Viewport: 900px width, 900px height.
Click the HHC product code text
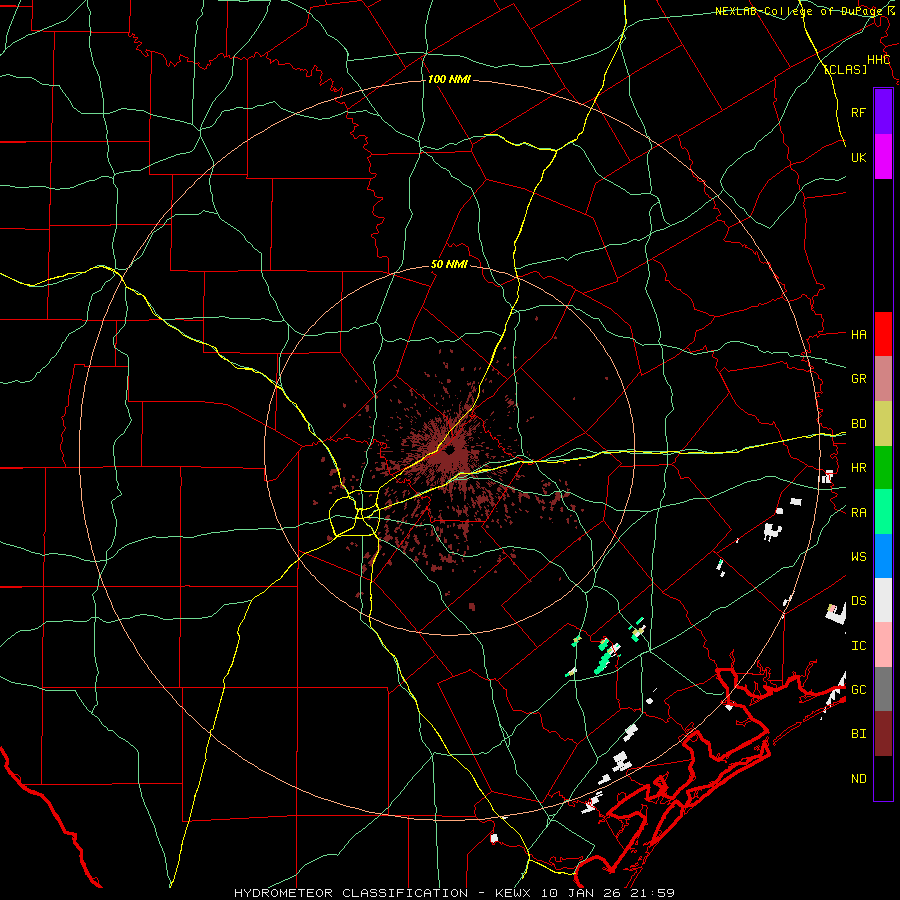(x=878, y=60)
